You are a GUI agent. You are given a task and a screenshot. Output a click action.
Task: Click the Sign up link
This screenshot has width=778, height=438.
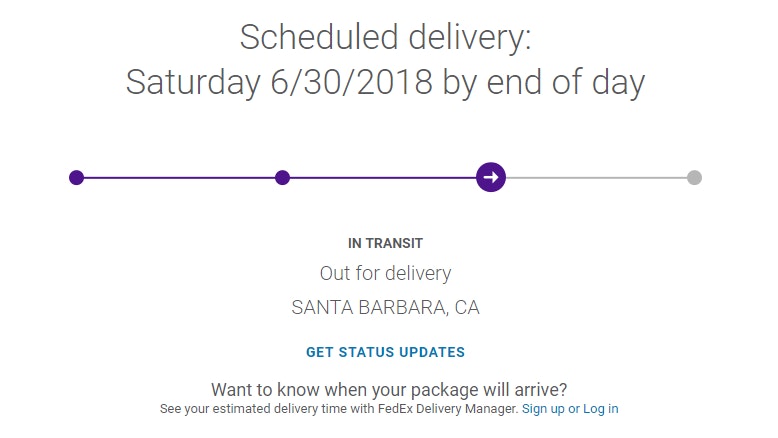(543, 409)
